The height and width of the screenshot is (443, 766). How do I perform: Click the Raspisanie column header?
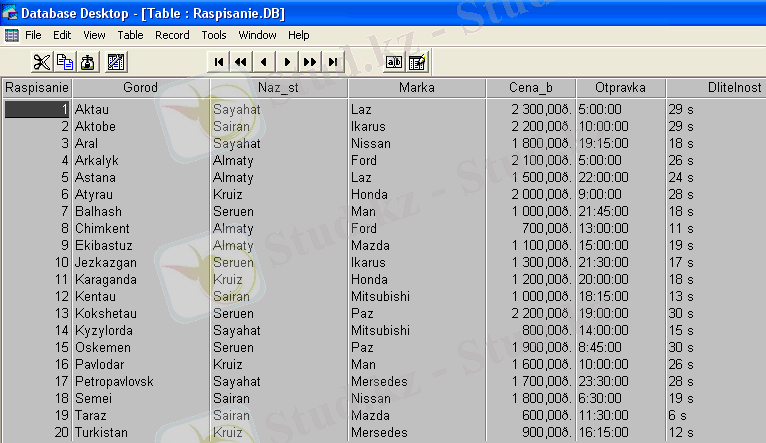coord(37,88)
